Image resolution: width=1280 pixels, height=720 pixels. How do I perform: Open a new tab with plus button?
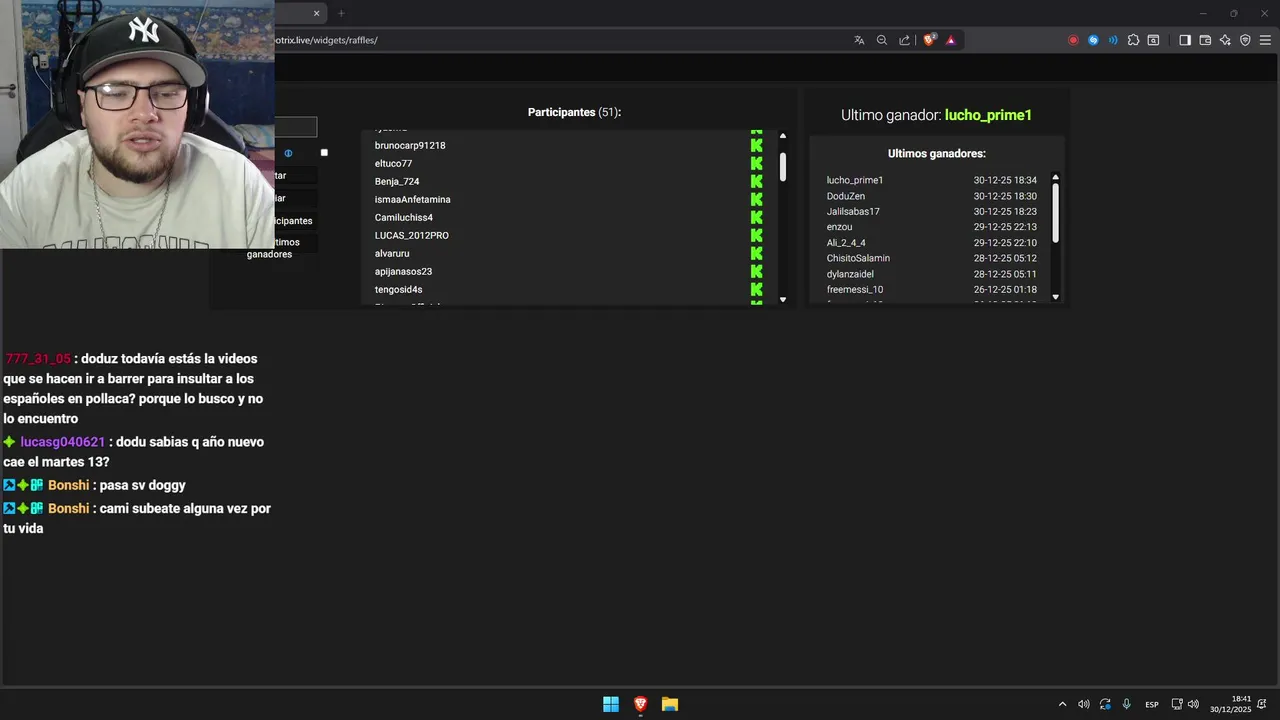341,13
